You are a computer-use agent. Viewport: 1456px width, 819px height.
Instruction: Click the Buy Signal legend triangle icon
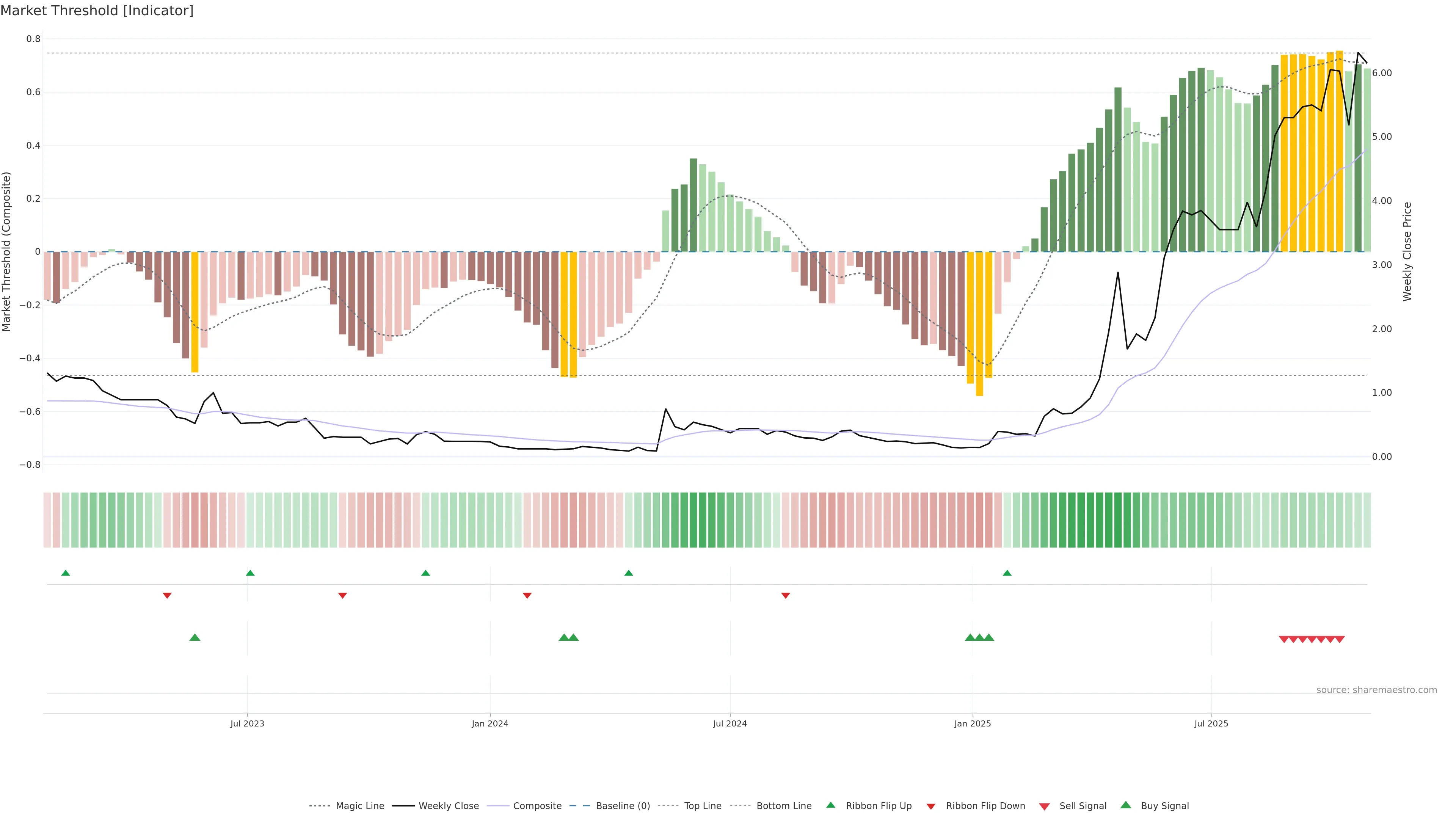[x=1126, y=805]
